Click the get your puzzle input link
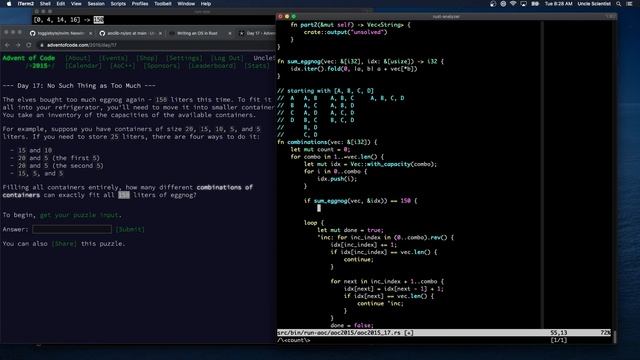The width and height of the screenshot is (640, 360). (x=80, y=215)
